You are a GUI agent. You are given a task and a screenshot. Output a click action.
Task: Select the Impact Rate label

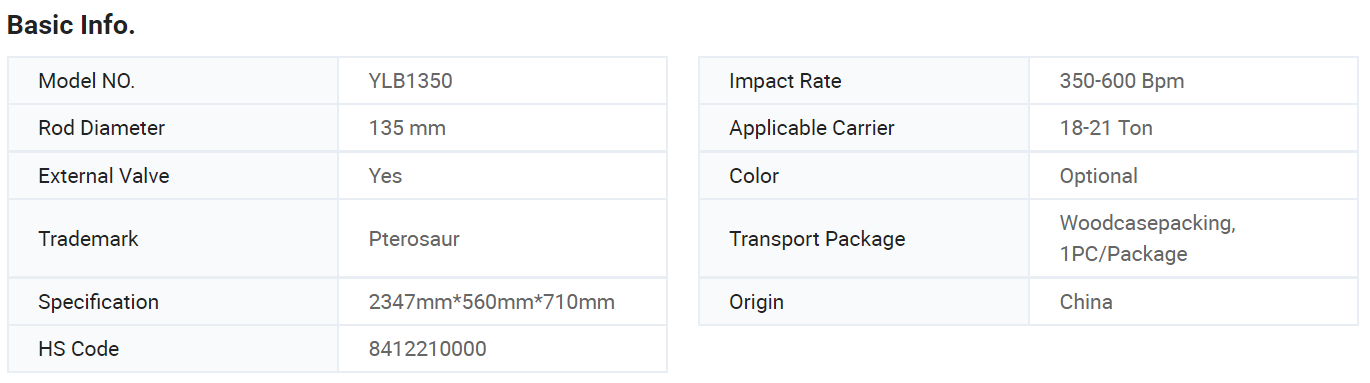785,81
